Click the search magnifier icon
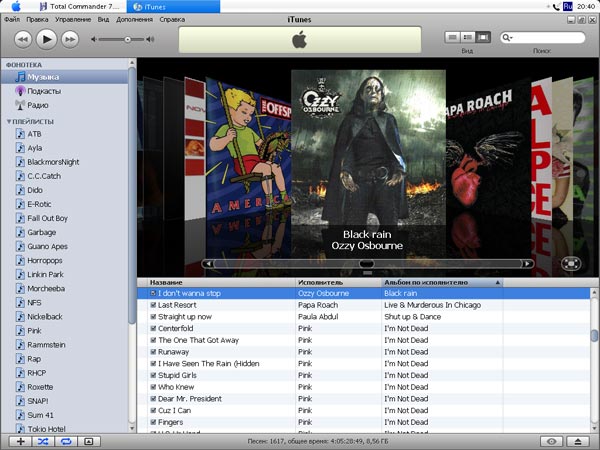600x450 pixels. pos(507,38)
